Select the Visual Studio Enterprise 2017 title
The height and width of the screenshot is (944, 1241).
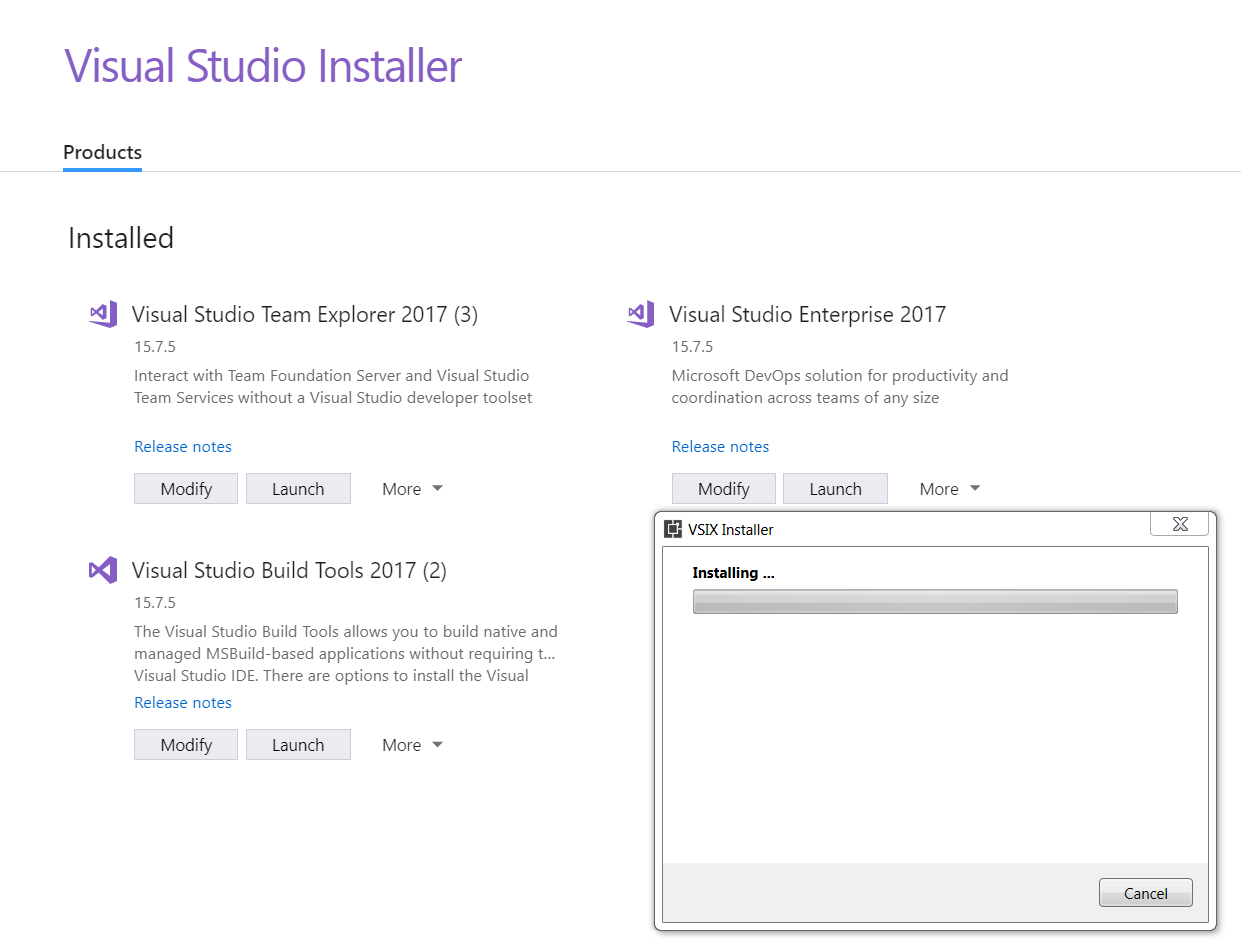pyautogui.click(x=807, y=314)
